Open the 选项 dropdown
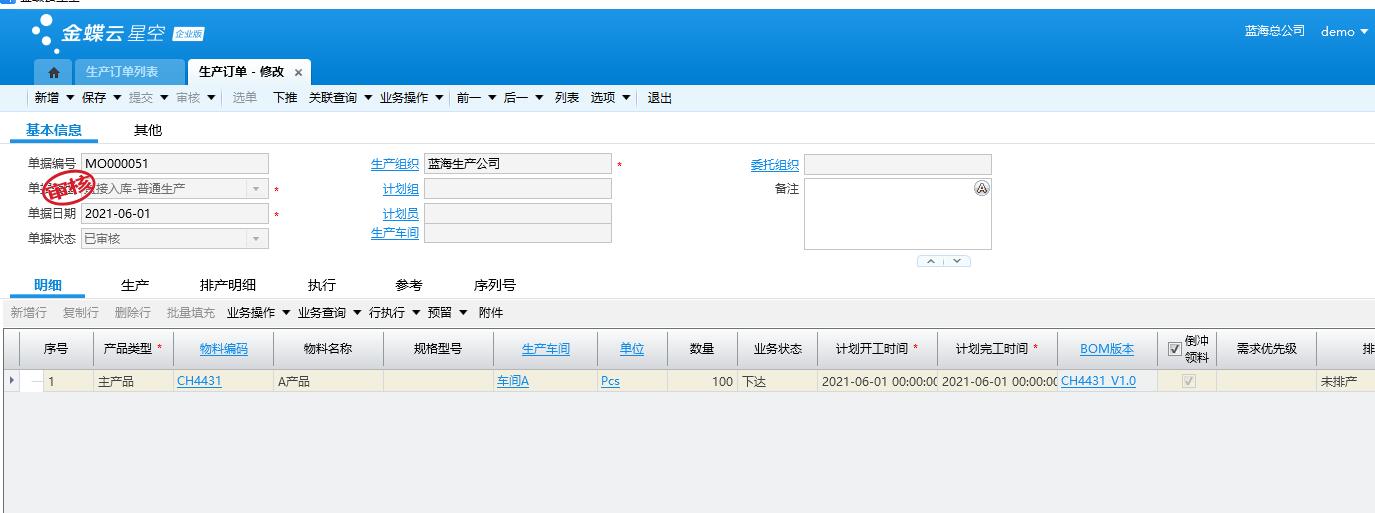Screen dimensions: 1375x513 click(610, 98)
